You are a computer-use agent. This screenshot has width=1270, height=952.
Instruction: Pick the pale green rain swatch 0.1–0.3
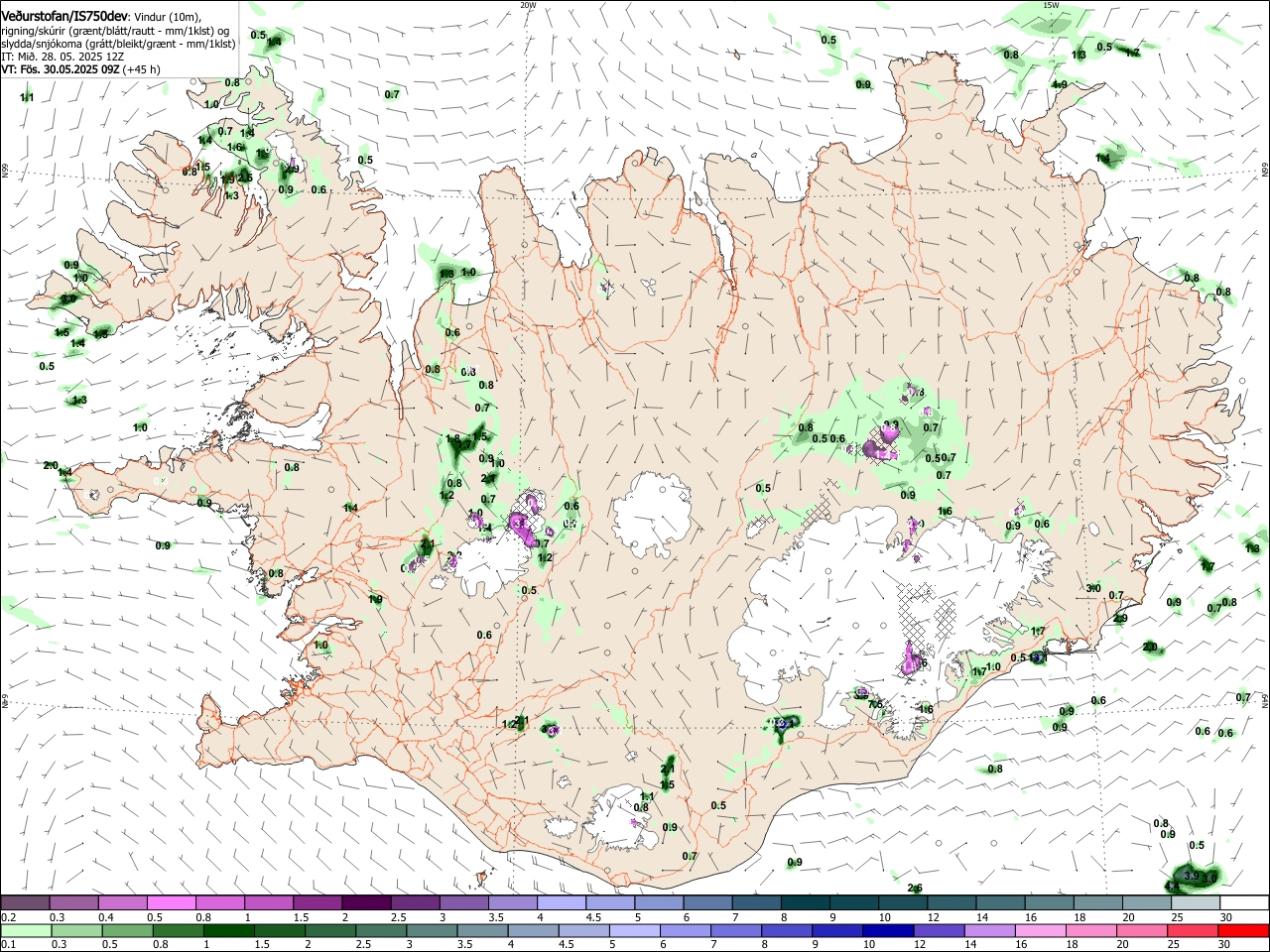pyautogui.click(x=25, y=930)
